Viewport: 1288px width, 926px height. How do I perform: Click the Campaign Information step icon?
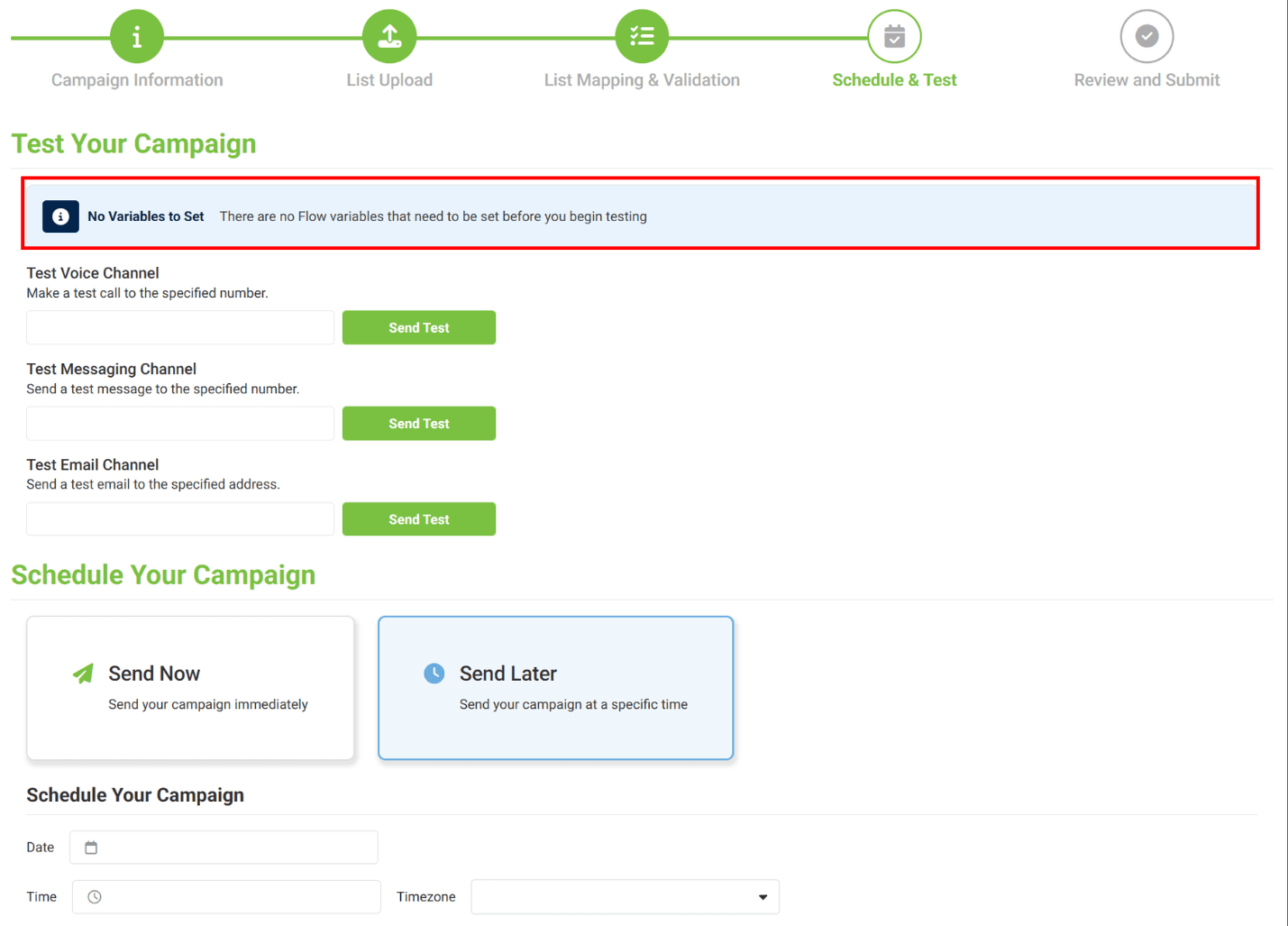click(137, 37)
